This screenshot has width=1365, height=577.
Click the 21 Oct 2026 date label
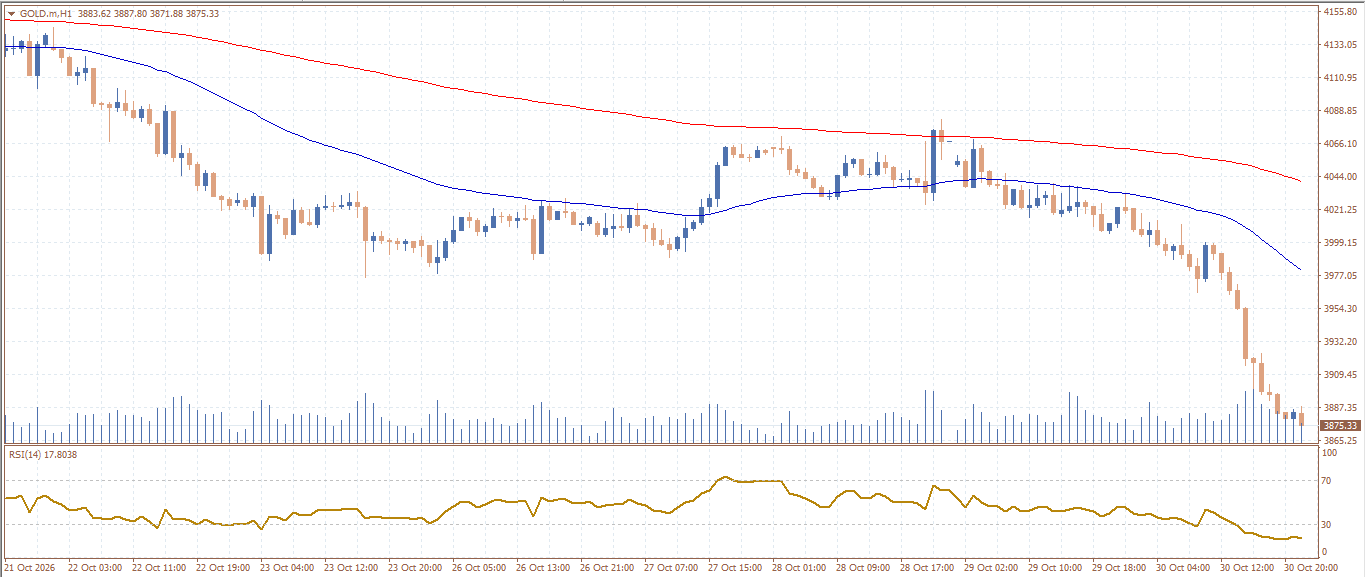pyautogui.click(x=28, y=568)
